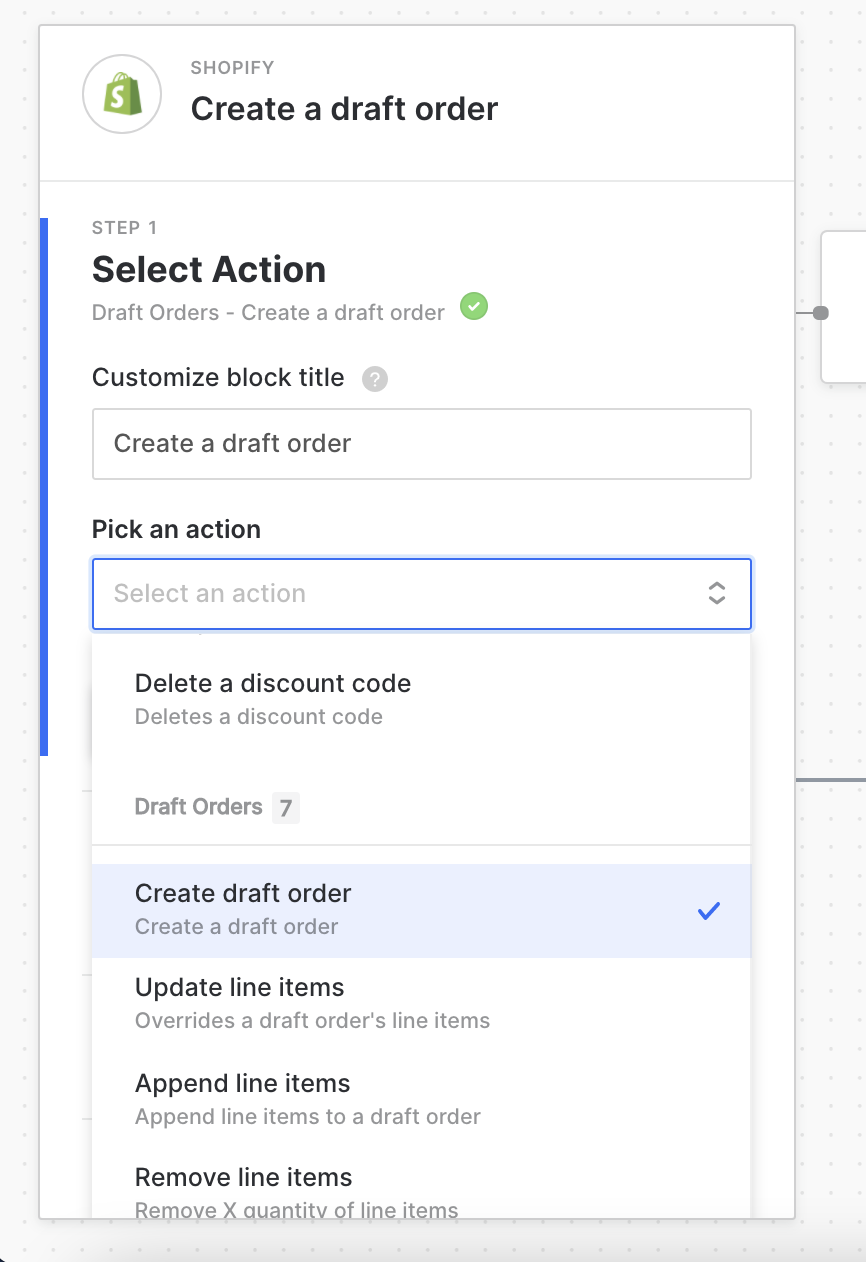Click the Draft Orders group header
This screenshot has height=1262, width=866.
(199, 807)
